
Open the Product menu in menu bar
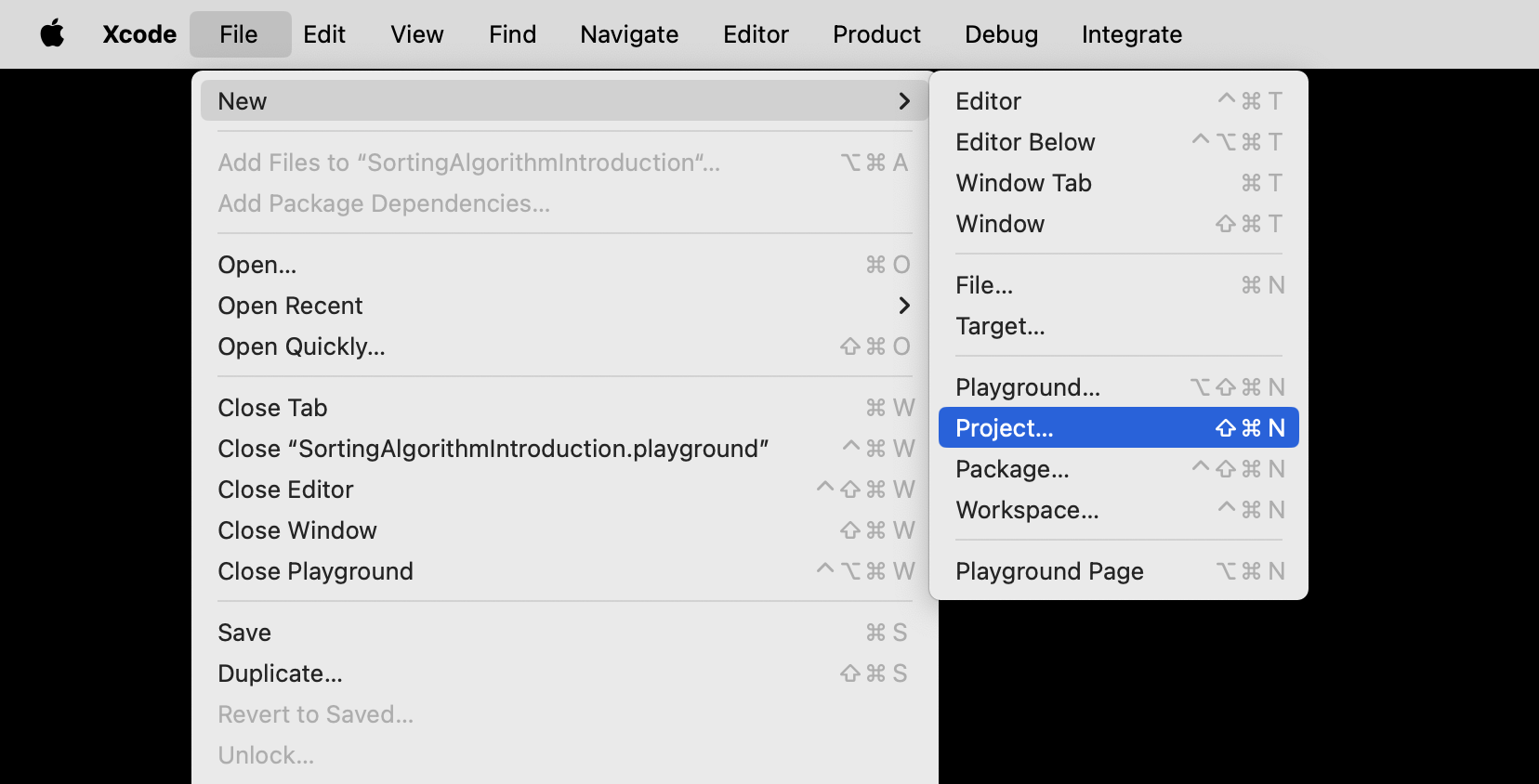tap(875, 34)
